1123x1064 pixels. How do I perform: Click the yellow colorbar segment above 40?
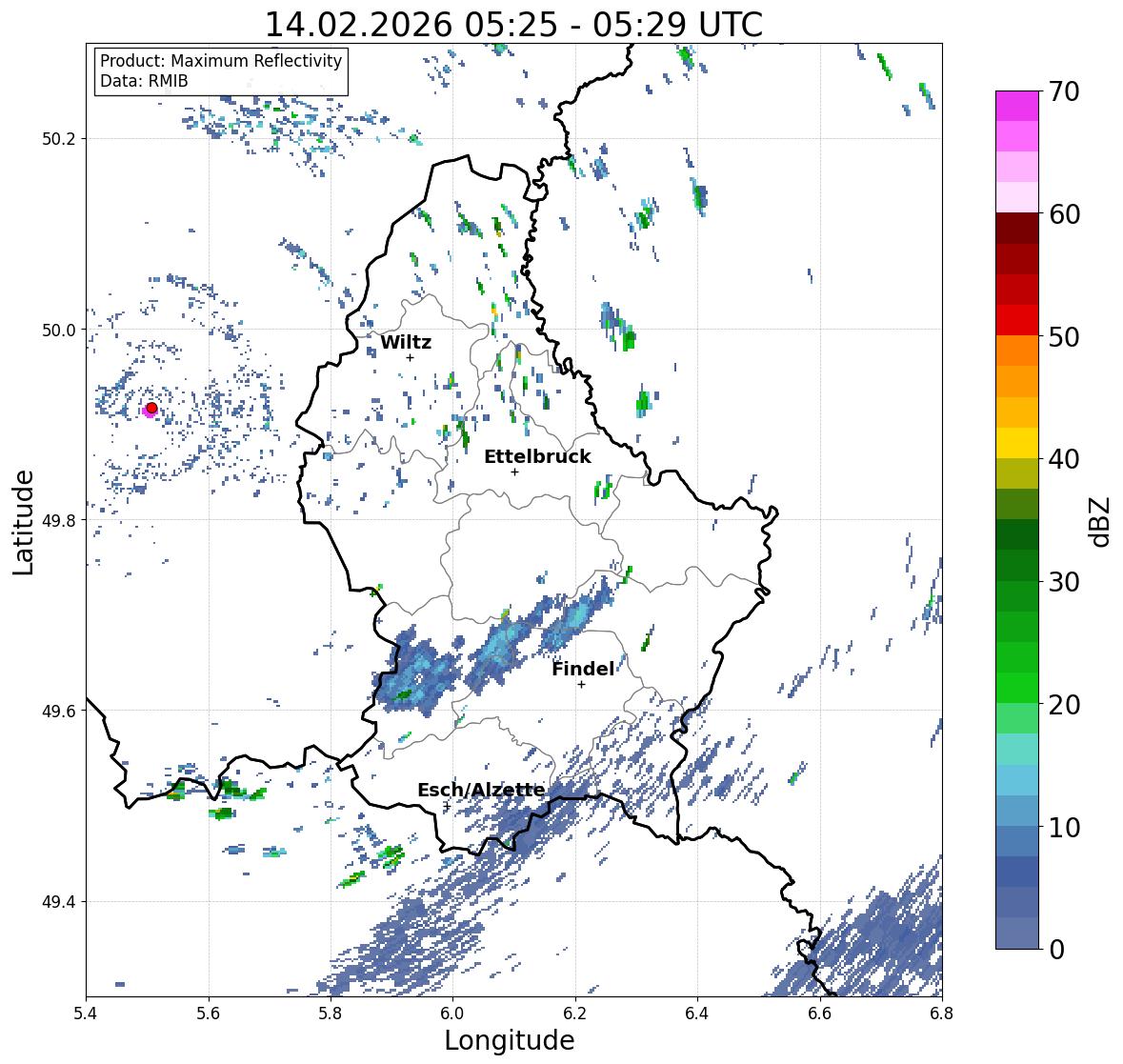tap(1017, 443)
